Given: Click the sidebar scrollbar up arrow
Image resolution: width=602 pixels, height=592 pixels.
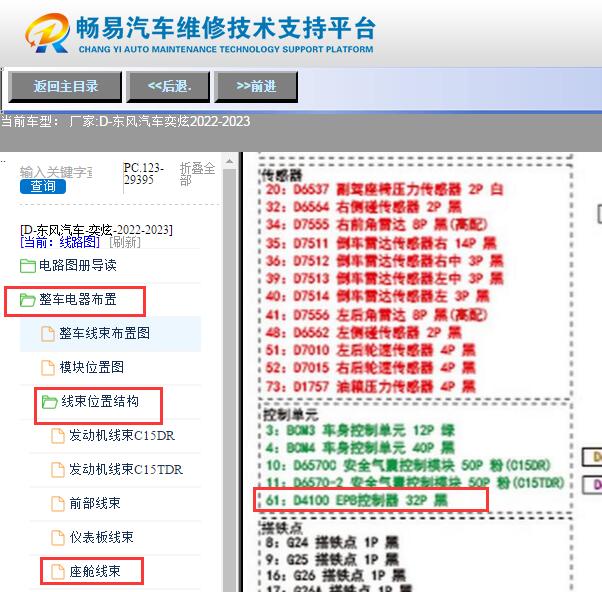Looking at the screenshot, I should [x=230, y=161].
